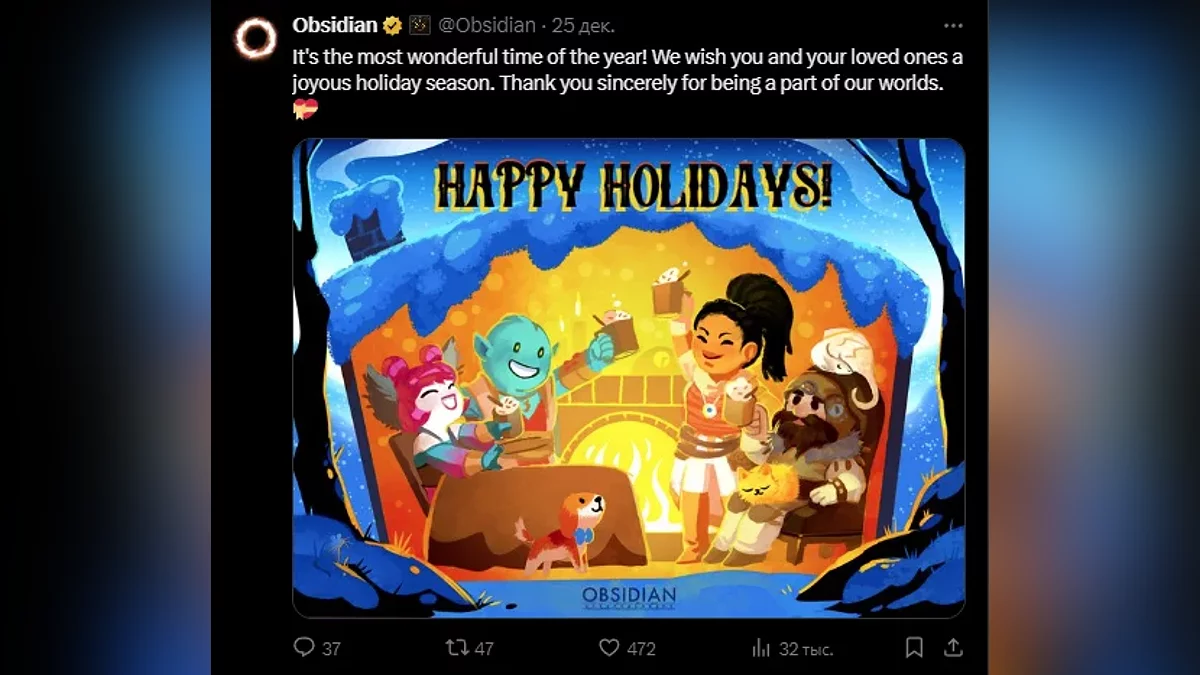The width and height of the screenshot is (1200, 675).
Task: Click the gold verified badge
Action: coord(393,26)
